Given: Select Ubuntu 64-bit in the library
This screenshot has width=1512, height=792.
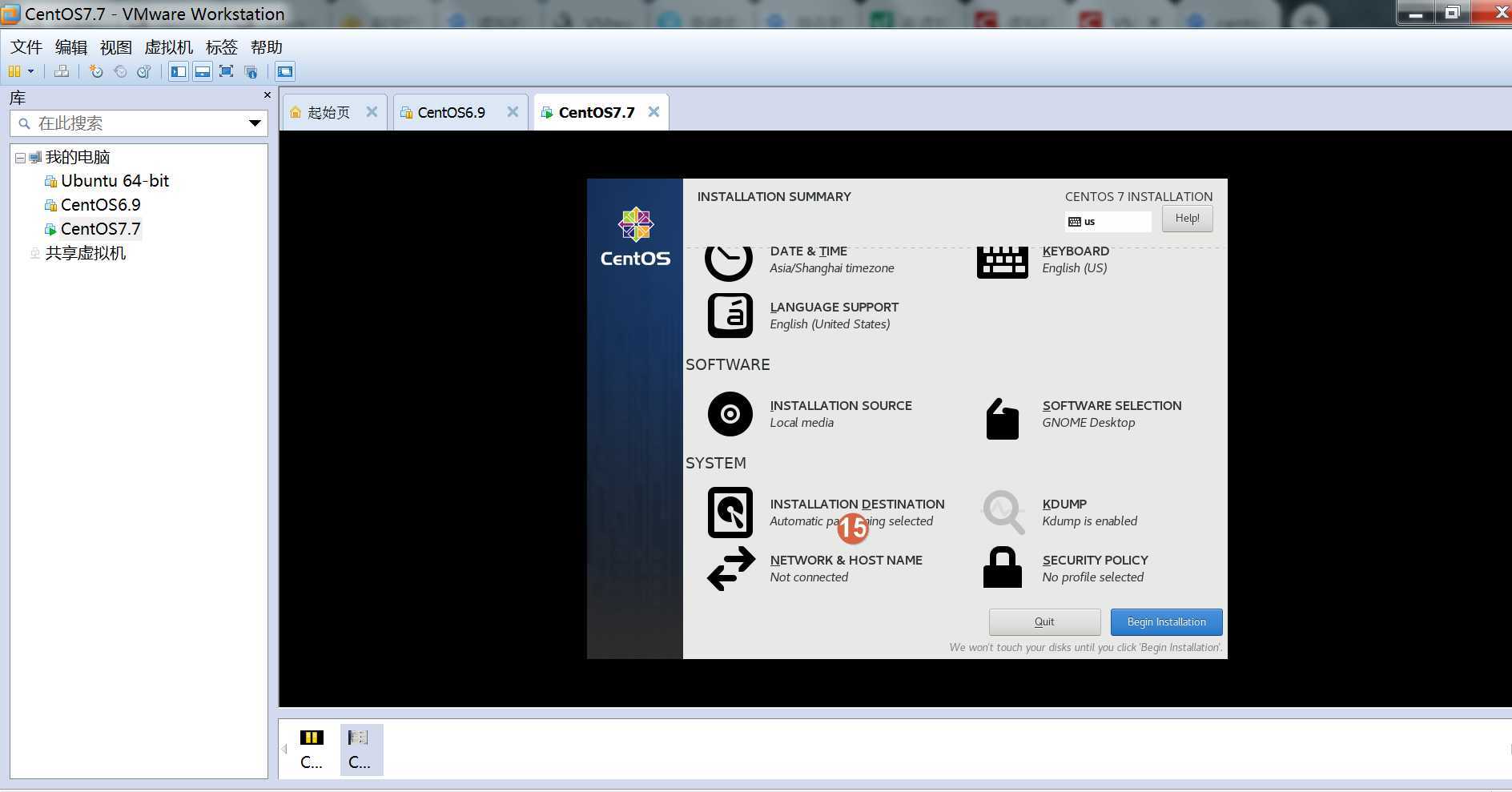Looking at the screenshot, I should click(115, 181).
